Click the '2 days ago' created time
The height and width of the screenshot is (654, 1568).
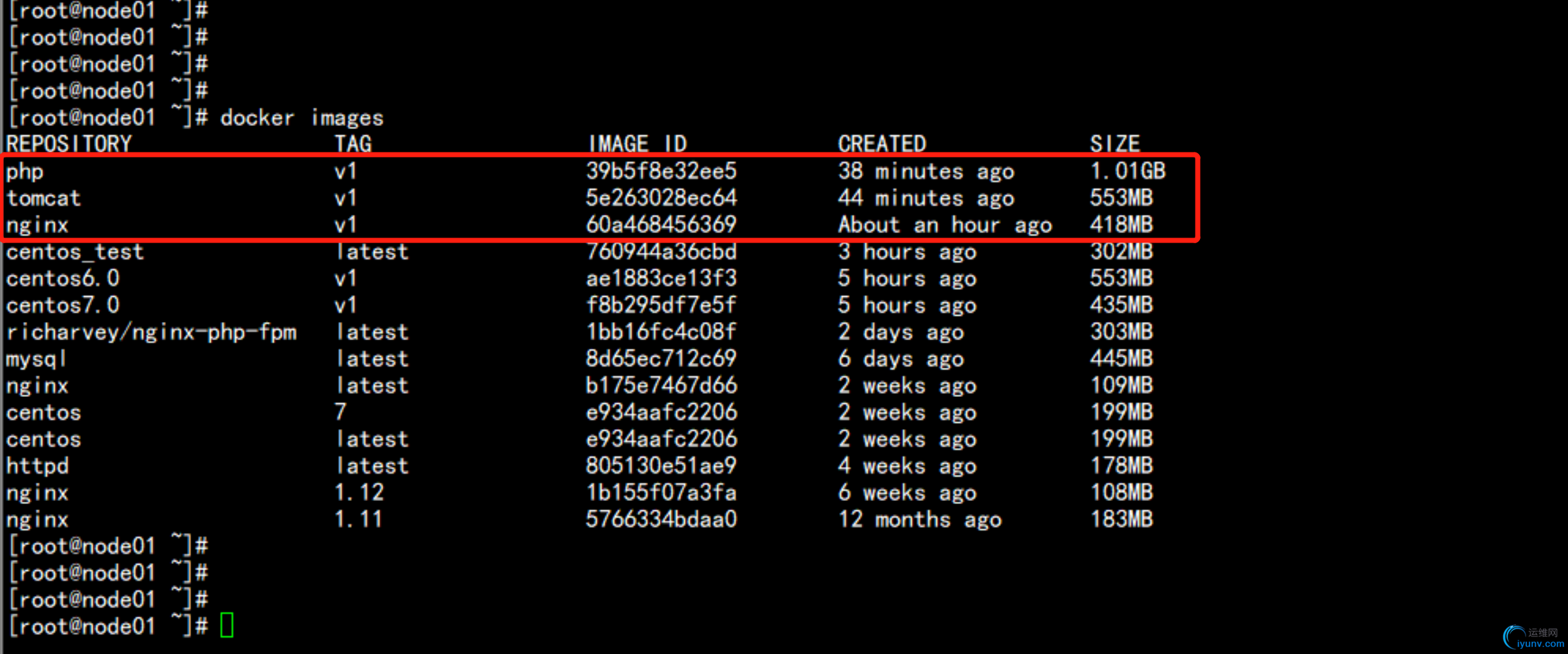[x=901, y=333]
